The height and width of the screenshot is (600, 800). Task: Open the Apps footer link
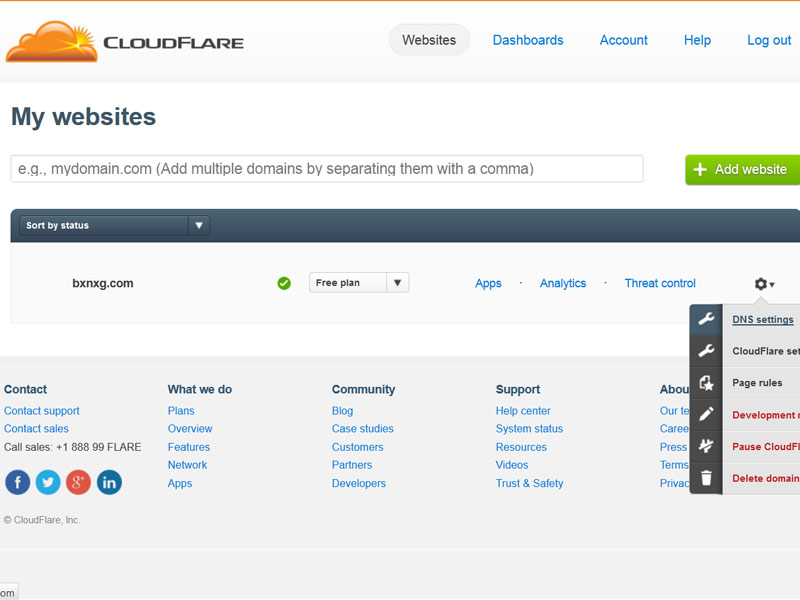tap(180, 483)
